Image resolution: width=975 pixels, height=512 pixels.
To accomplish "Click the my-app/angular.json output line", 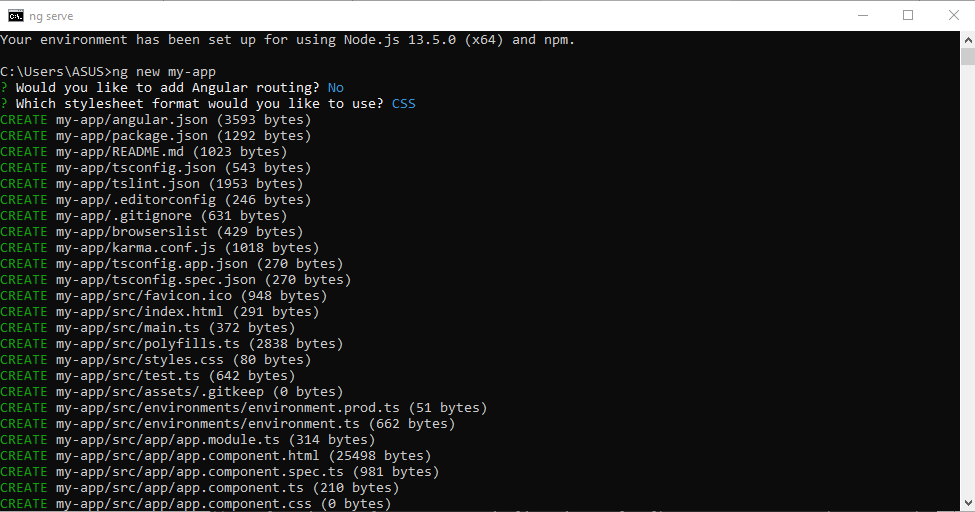I will click(155, 119).
